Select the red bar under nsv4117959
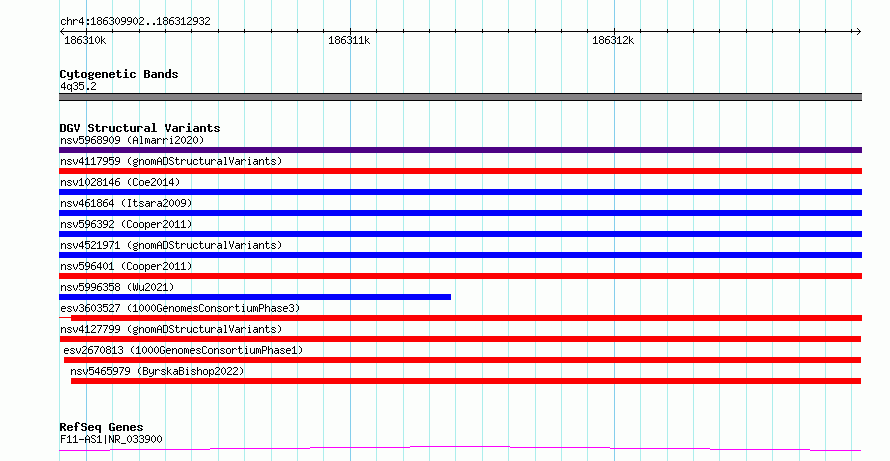The image size is (890, 461). [x=460, y=171]
